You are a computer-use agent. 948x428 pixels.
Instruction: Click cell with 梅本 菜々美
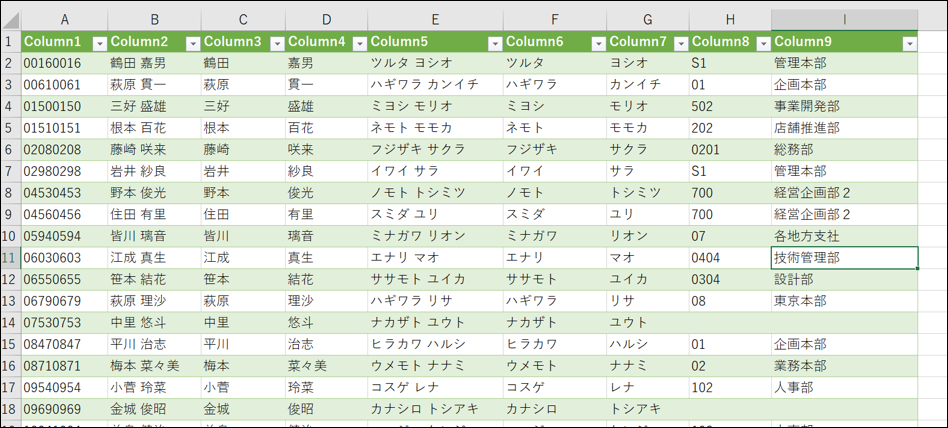click(154, 366)
